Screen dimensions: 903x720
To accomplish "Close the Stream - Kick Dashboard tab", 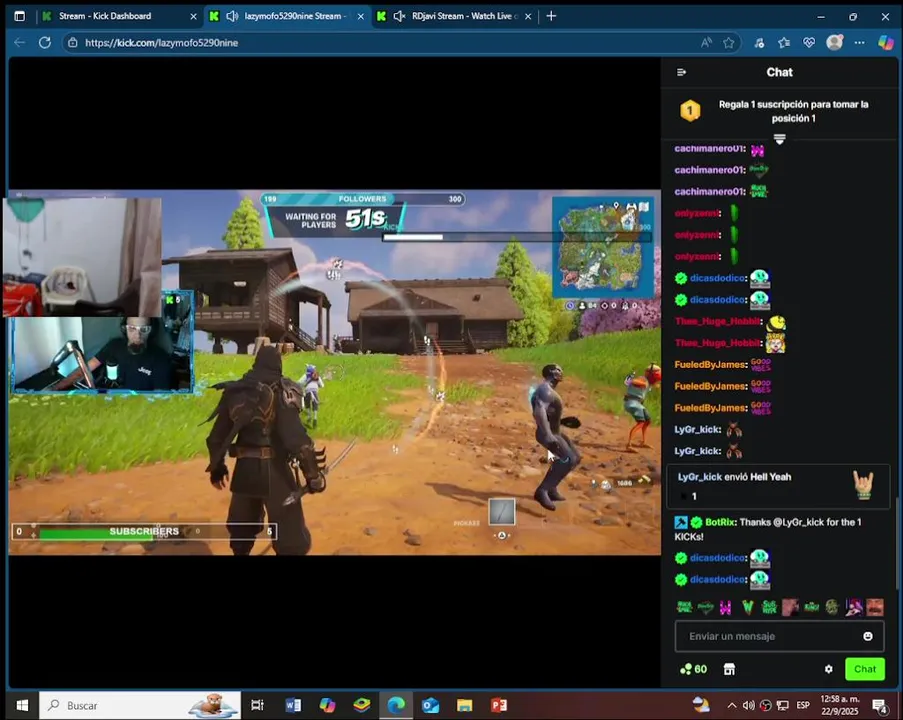I will [x=194, y=17].
